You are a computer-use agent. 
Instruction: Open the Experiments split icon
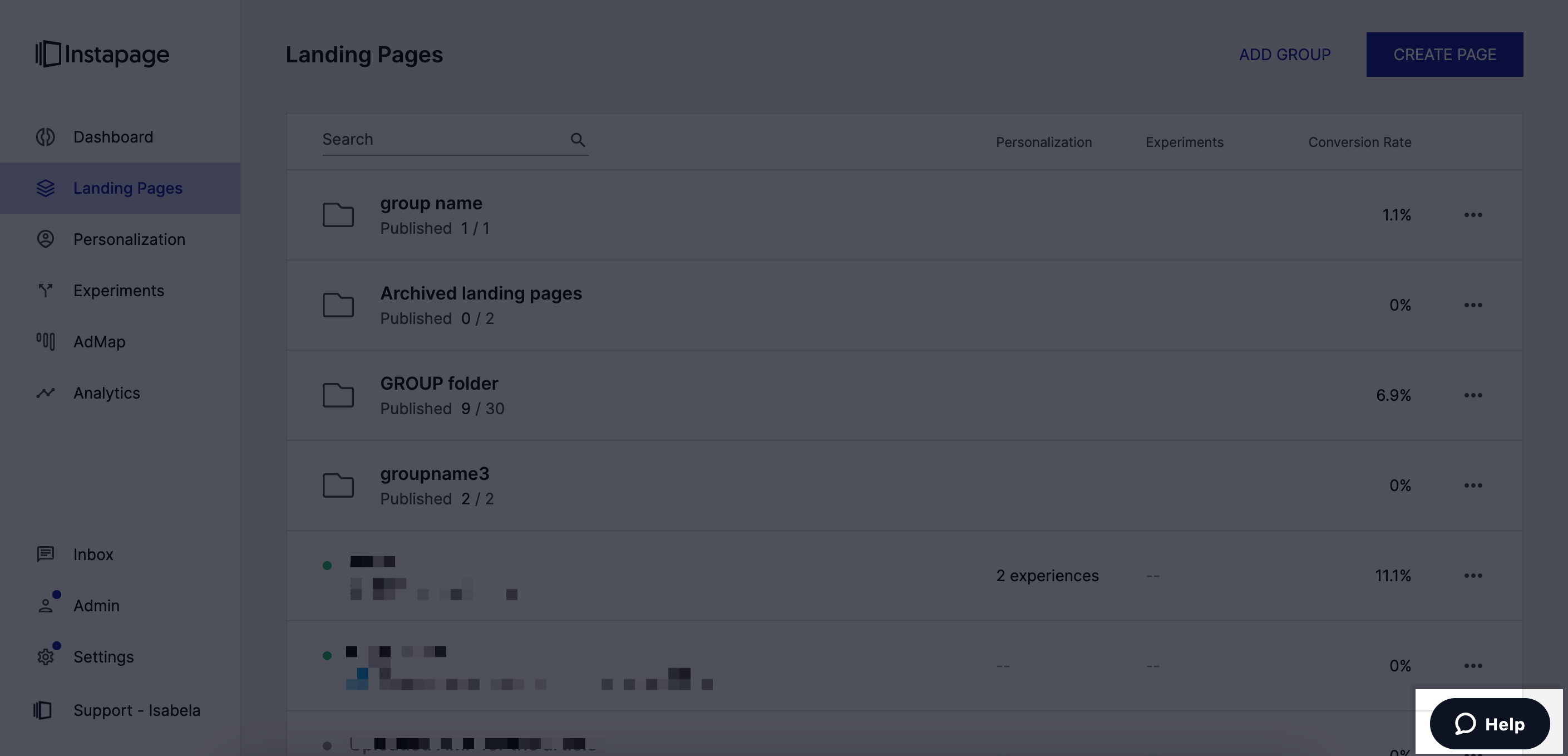(46, 291)
